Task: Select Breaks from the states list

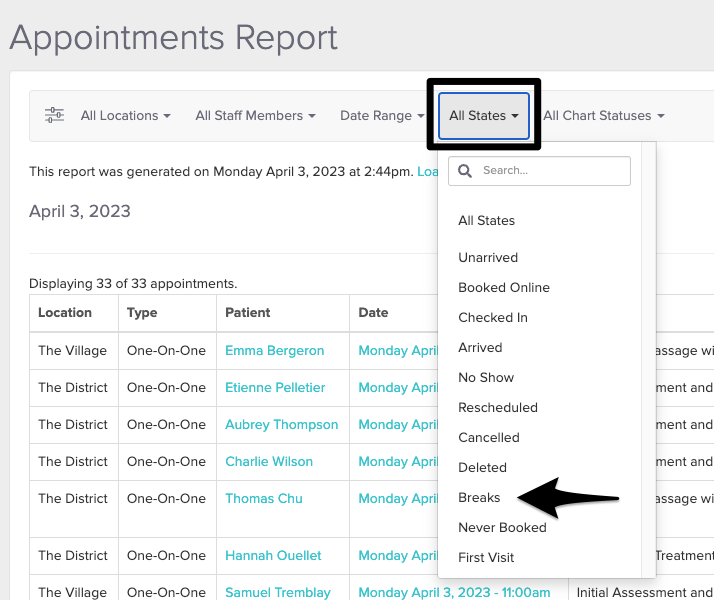Action: (479, 497)
